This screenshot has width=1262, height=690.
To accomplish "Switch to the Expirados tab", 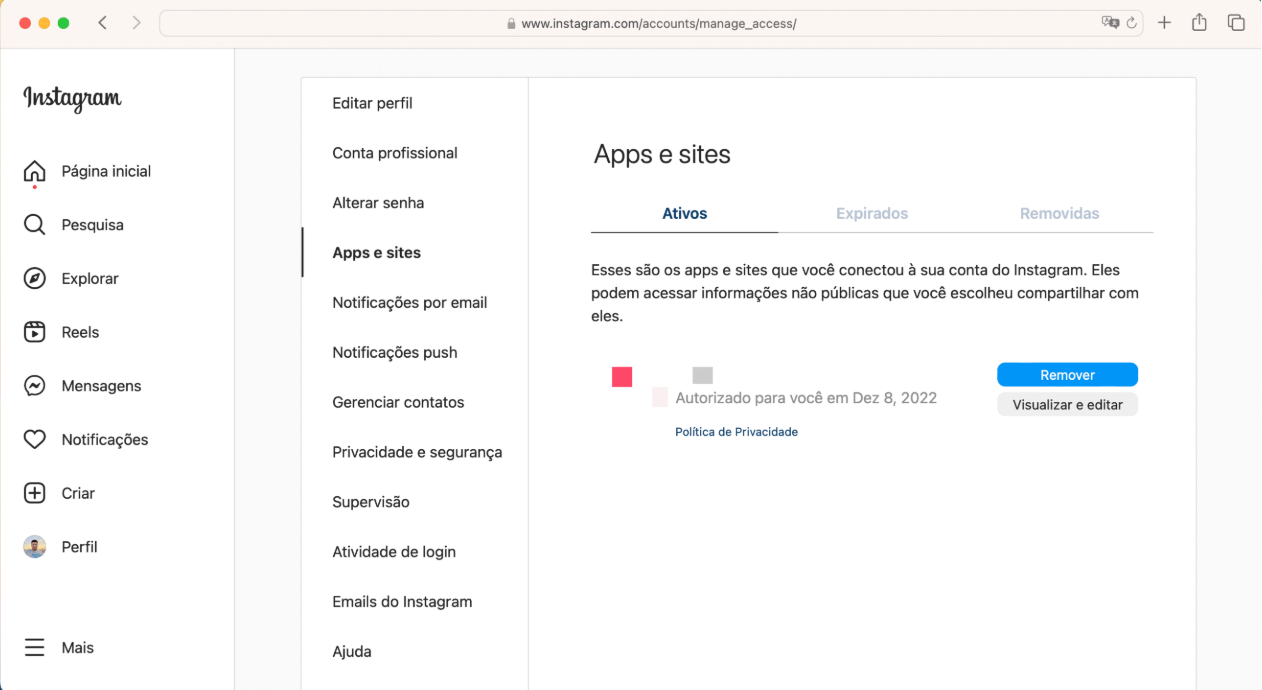I will 872,214.
